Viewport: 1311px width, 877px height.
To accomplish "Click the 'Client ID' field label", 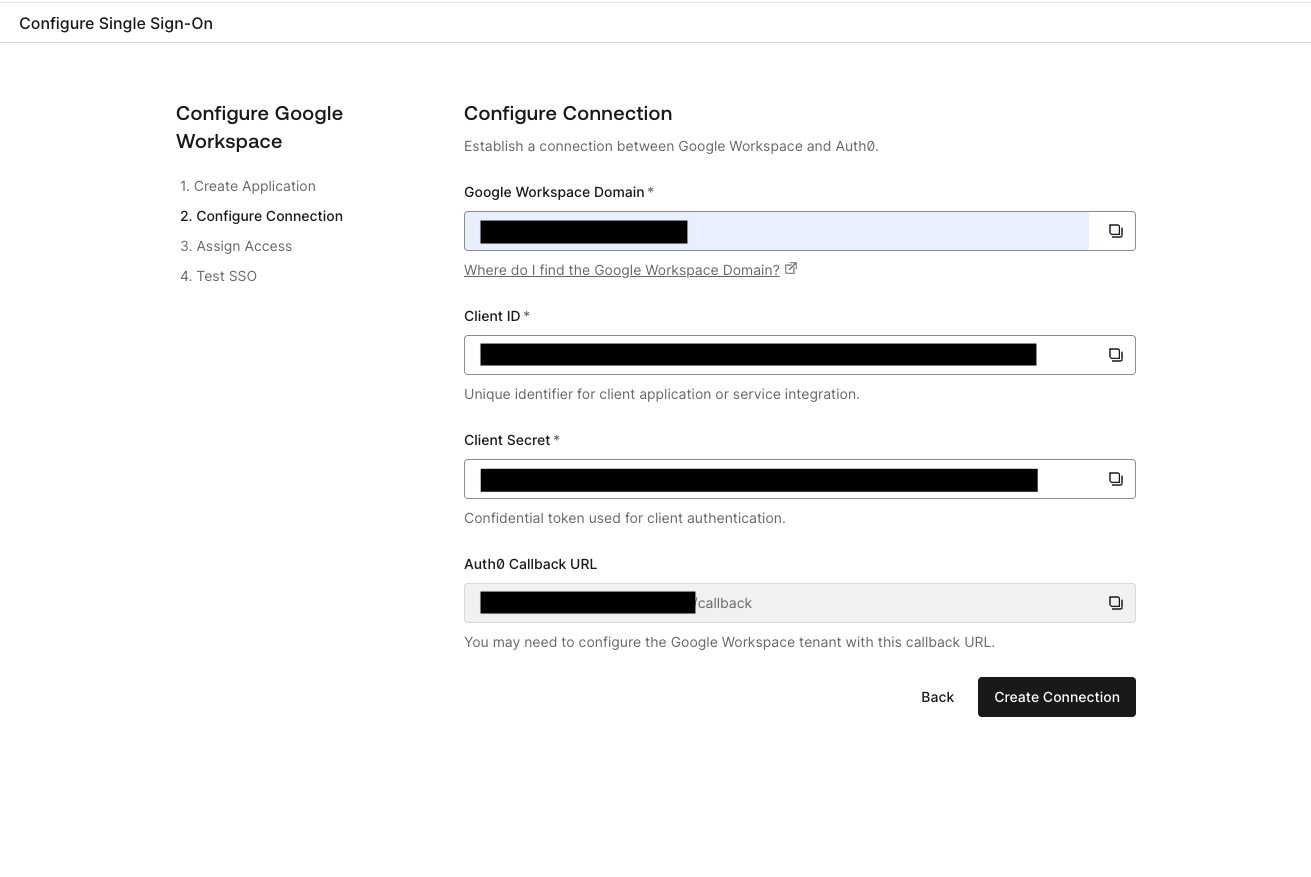I will pos(492,316).
